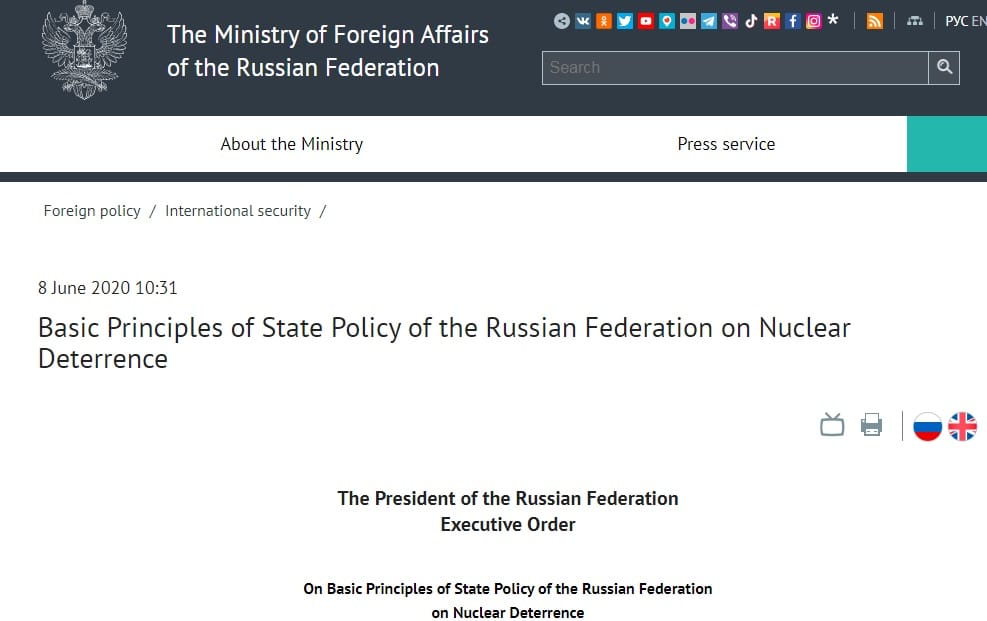Open the Facebook icon in header
987x621 pixels.
[x=792, y=21]
